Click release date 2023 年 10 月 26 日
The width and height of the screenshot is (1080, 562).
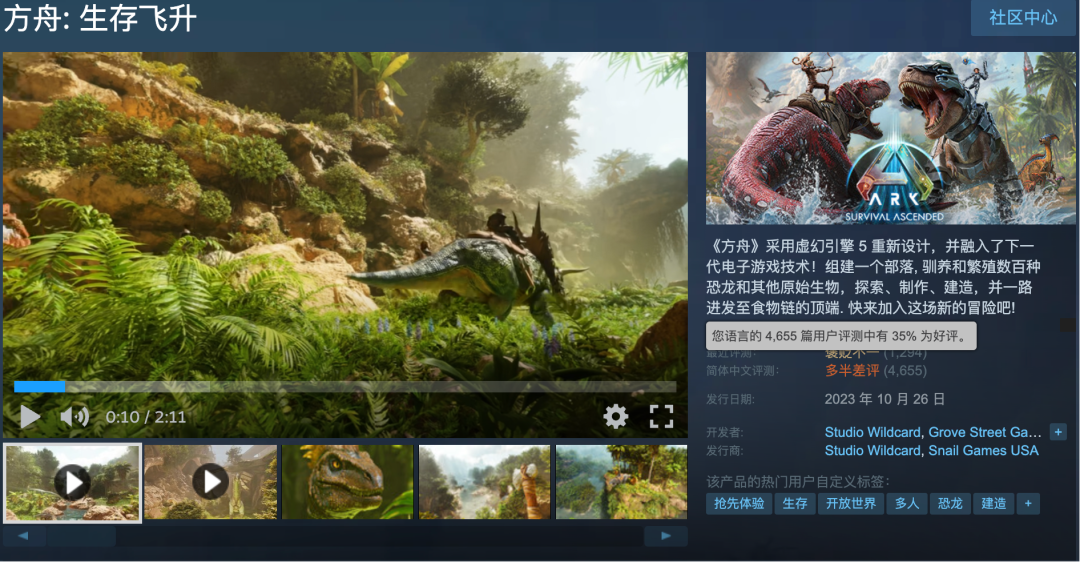tap(884, 399)
